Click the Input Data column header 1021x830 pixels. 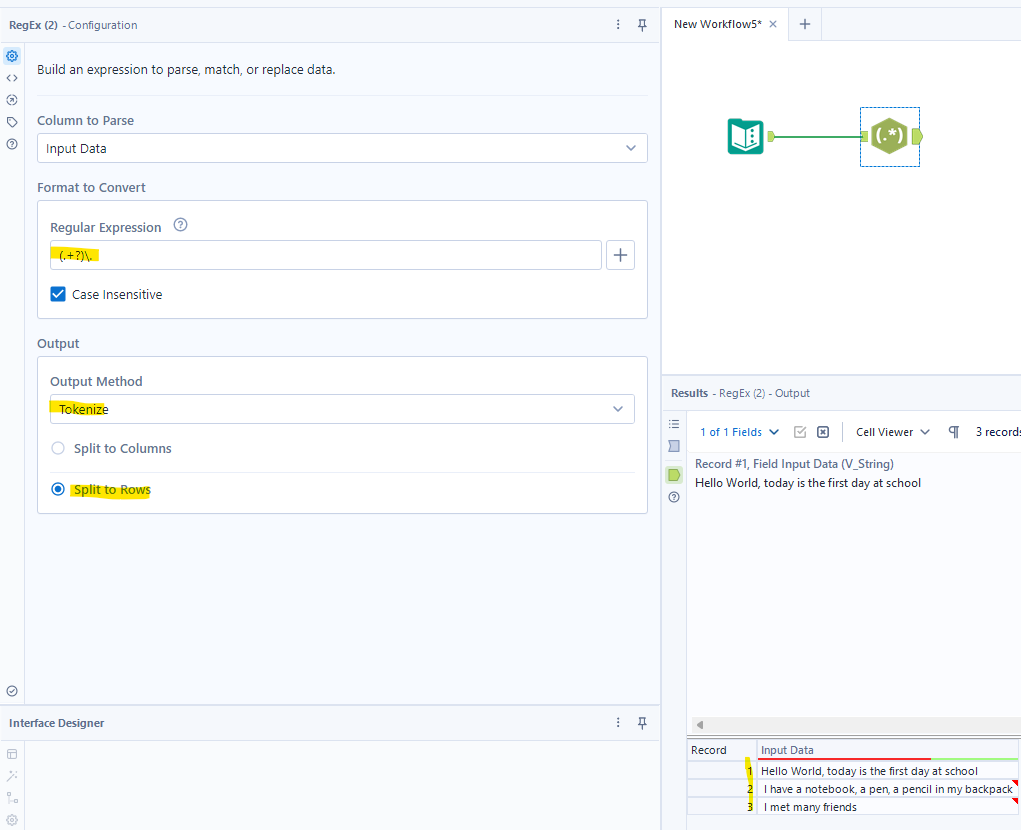(x=887, y=750)
